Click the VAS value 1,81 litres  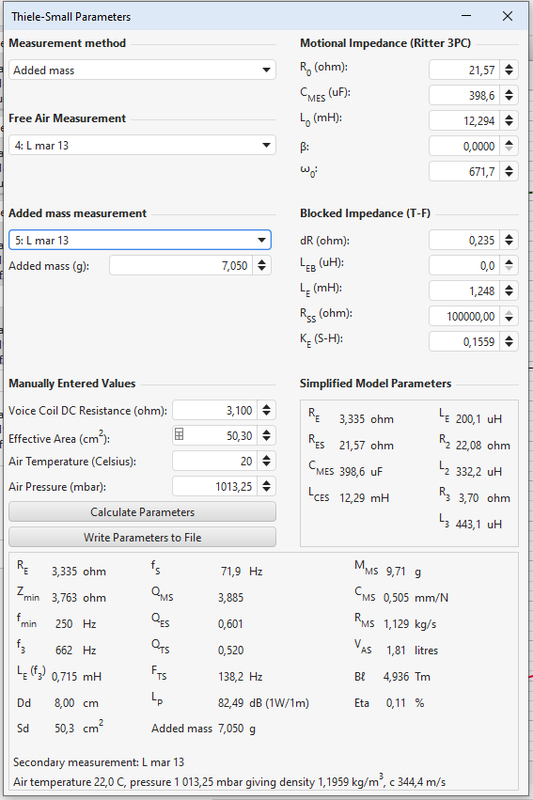[412, 650]
